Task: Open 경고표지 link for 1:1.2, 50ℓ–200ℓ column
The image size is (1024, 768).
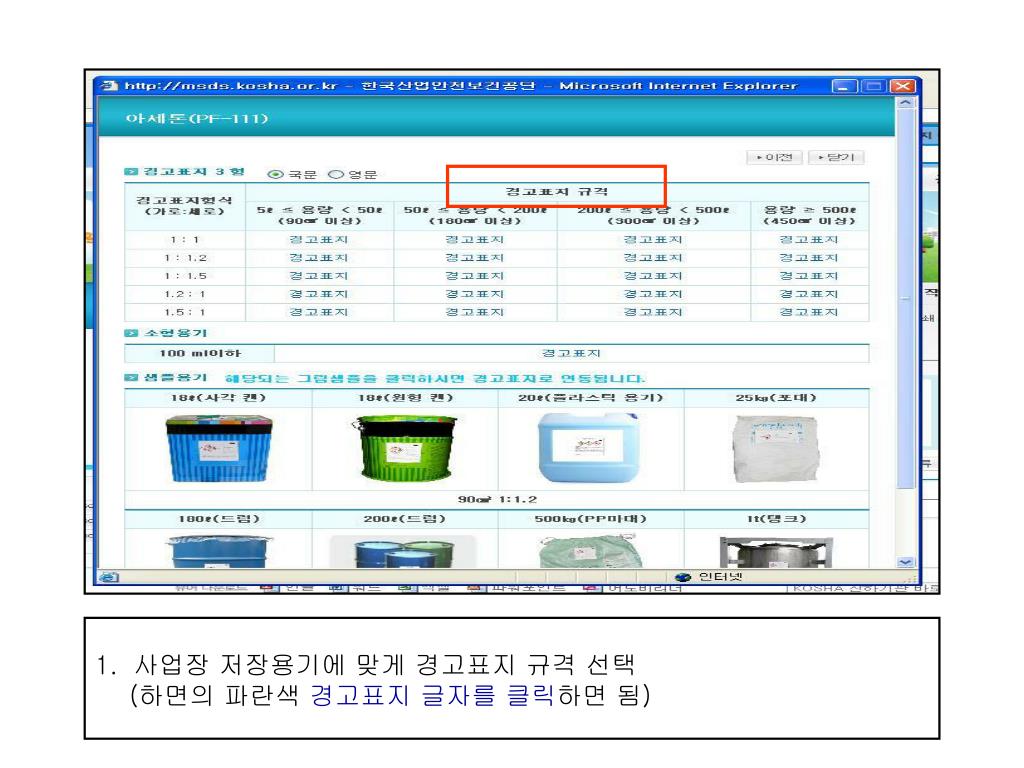Action: tap(475, 258)
